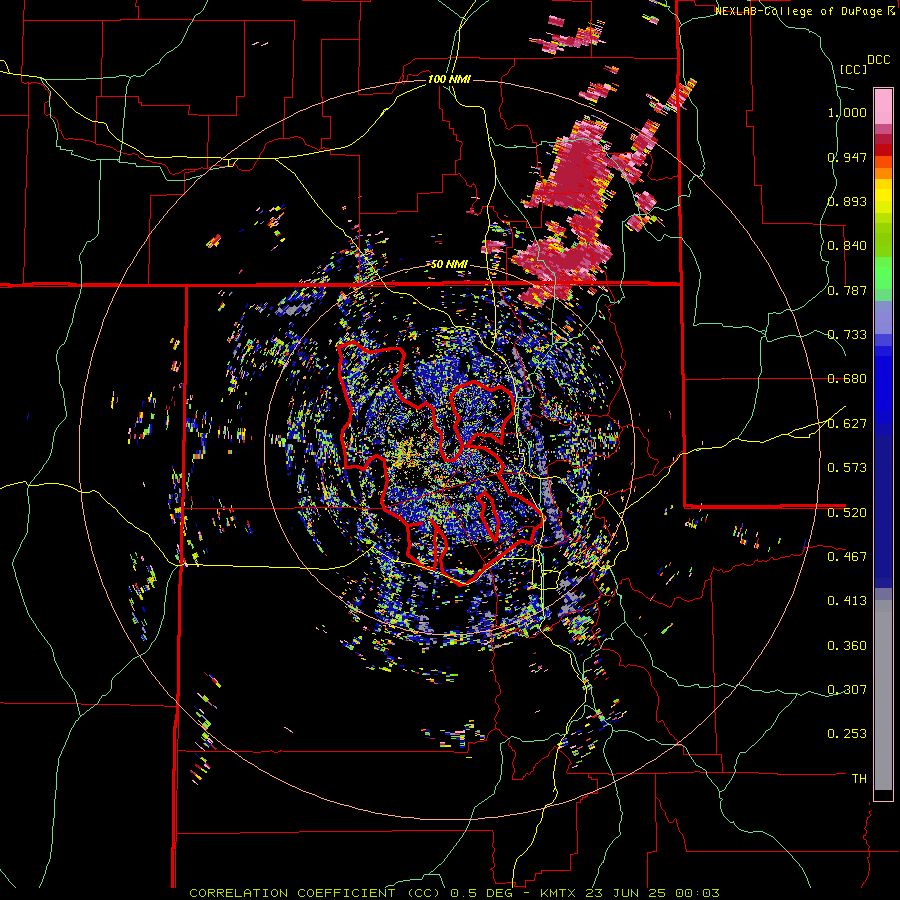The width and height of the screenshot is (900, 900).
Task: Select the 0.253 scale value
Action: point(847,734)
